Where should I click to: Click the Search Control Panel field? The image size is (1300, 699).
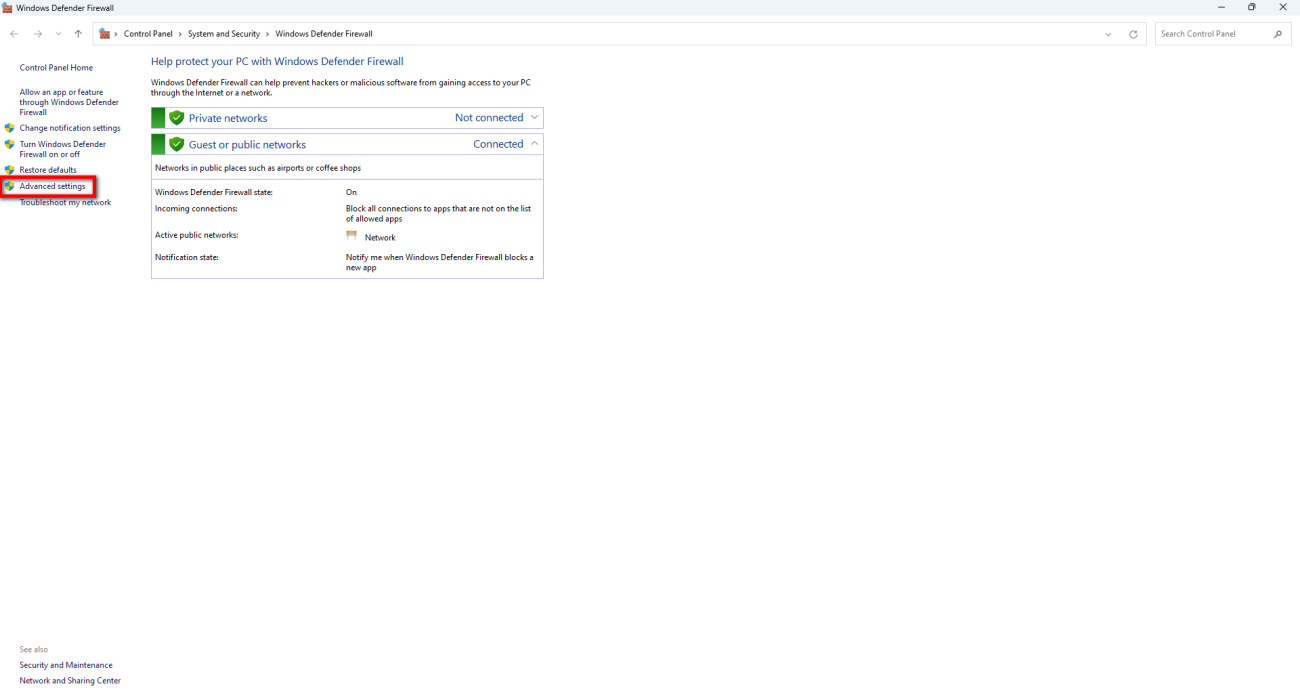tap(1223, 34)
